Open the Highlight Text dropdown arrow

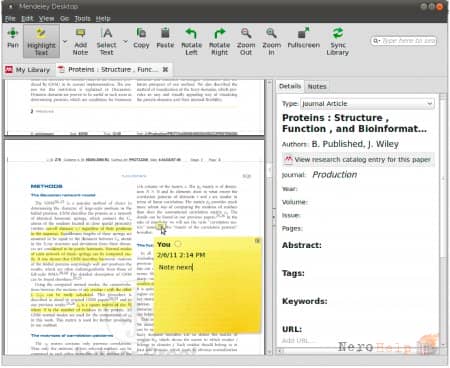pos(65,42)
